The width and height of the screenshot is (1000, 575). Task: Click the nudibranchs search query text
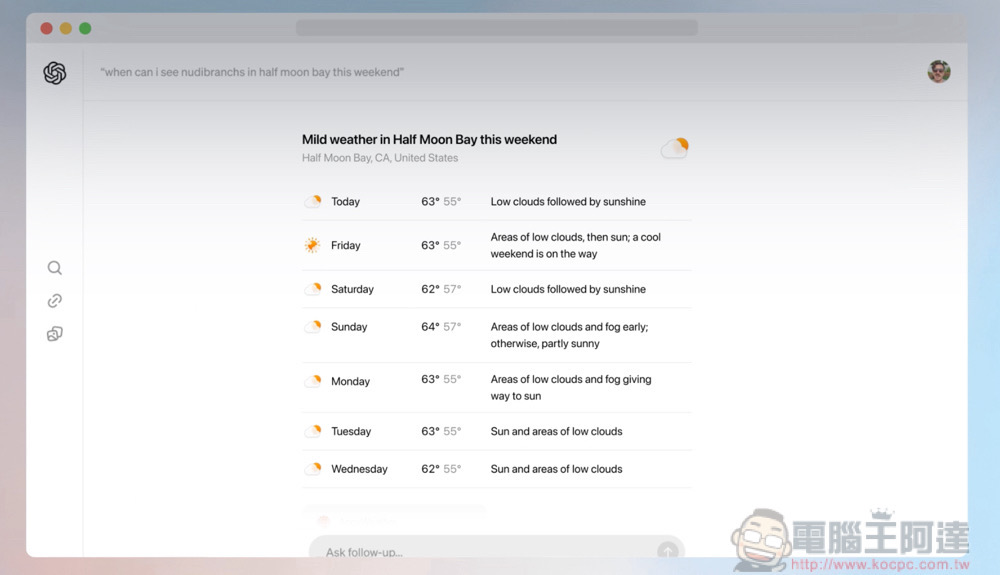pyautogui.click(x=252, y=73)
